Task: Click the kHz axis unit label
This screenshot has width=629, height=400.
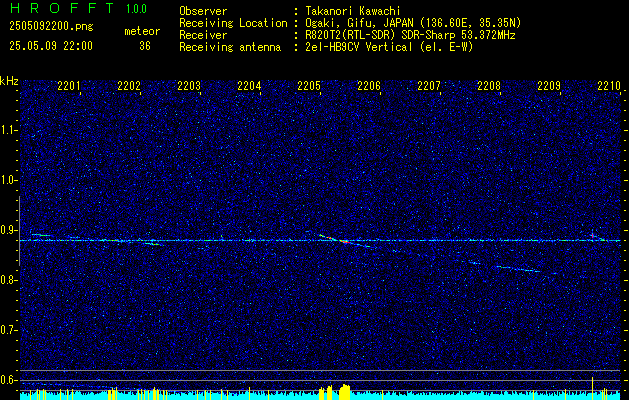Action: point(9,81)
